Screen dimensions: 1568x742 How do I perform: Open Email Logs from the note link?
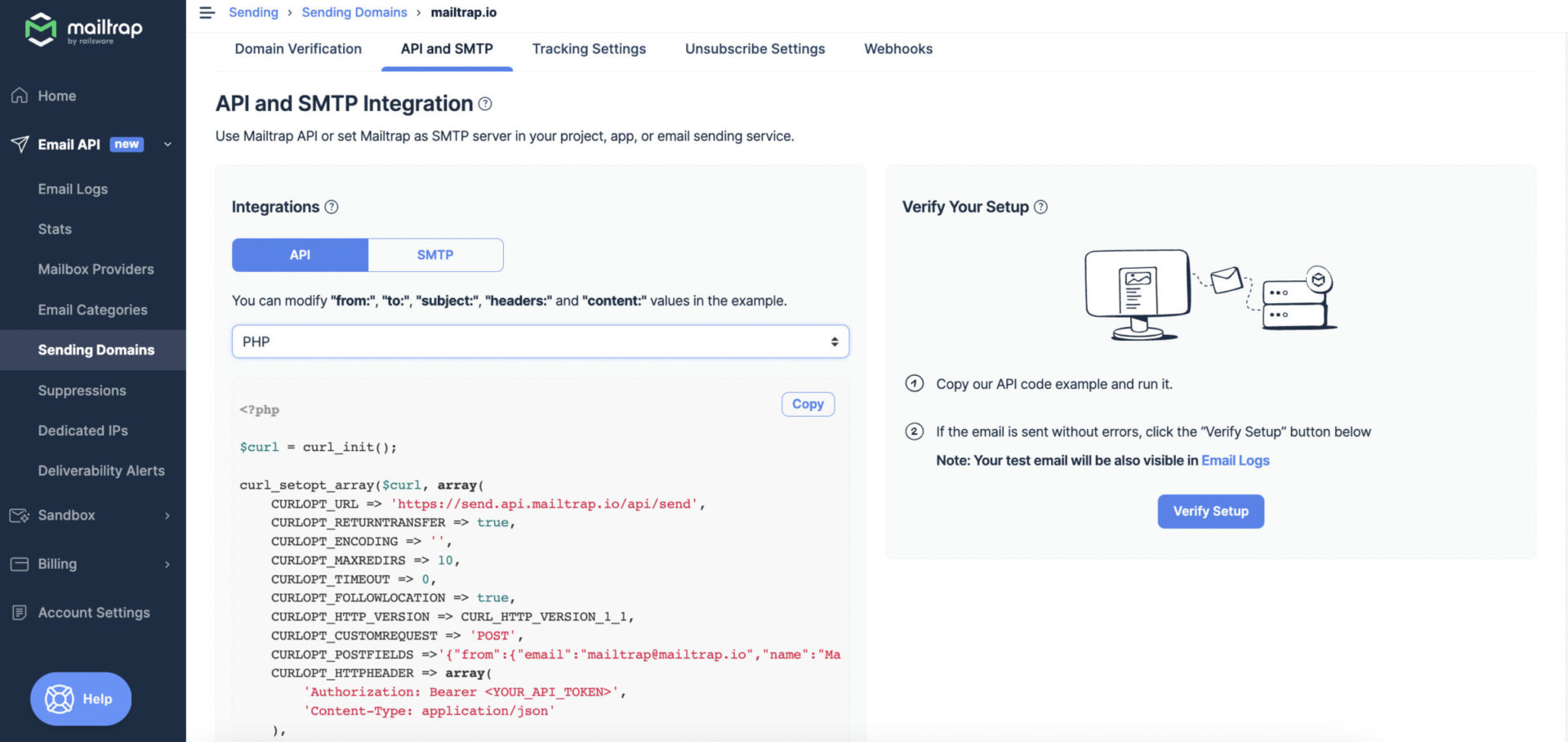[1235, 460]
